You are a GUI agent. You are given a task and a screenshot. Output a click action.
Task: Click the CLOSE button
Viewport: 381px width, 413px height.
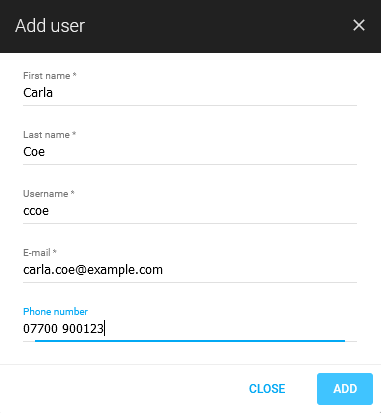(x=267, y=389)
